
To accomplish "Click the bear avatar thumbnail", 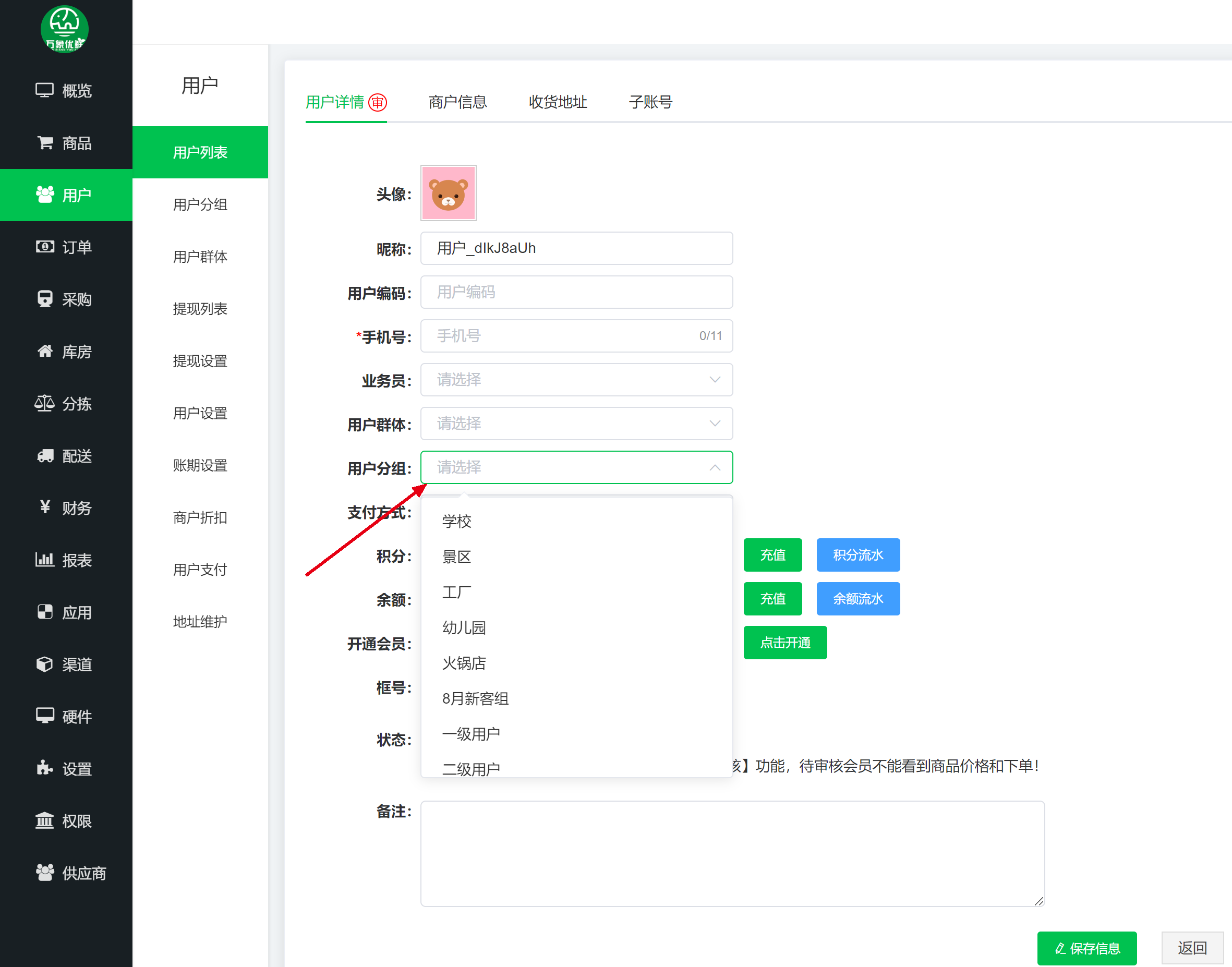I will [x=448, y=193].
